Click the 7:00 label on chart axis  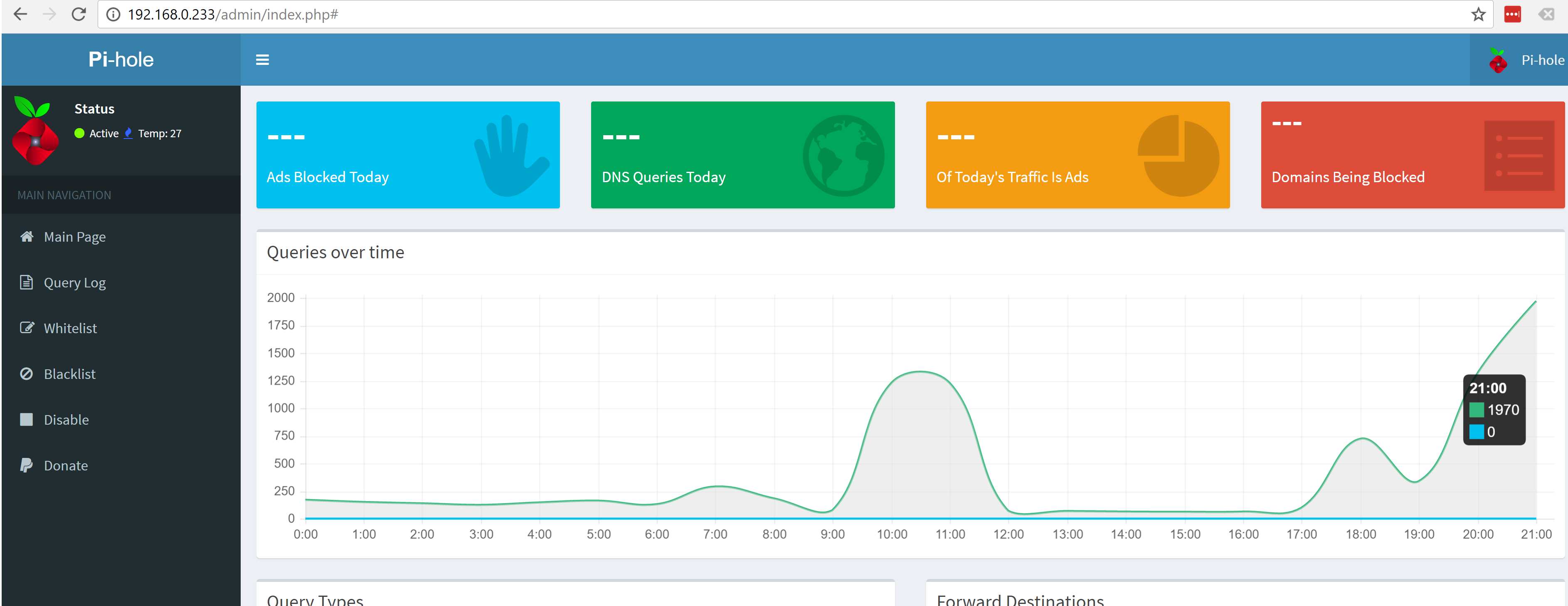coord(715,534)
